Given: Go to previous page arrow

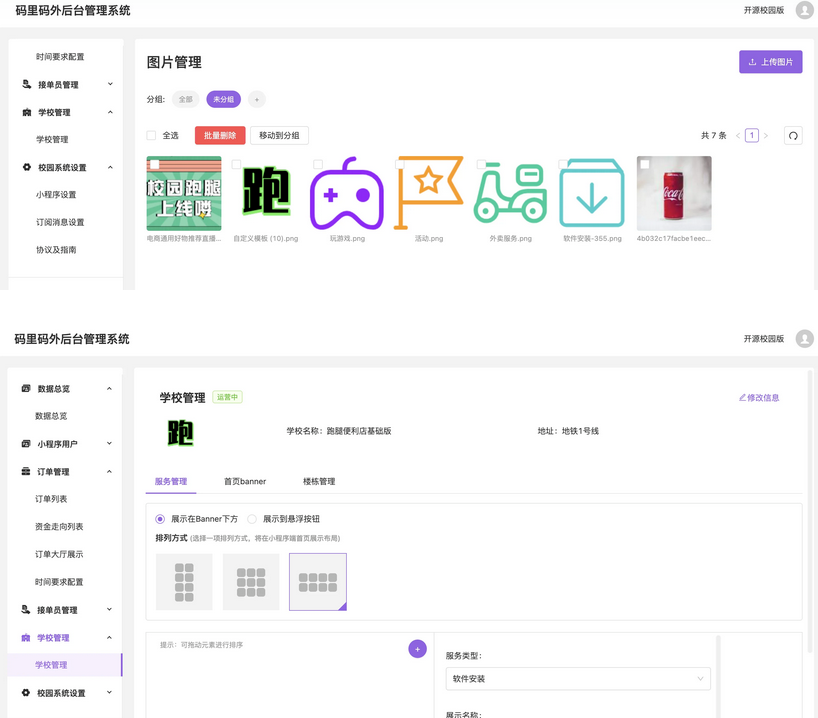Looking at the screenshot, I should click(738, 136).
